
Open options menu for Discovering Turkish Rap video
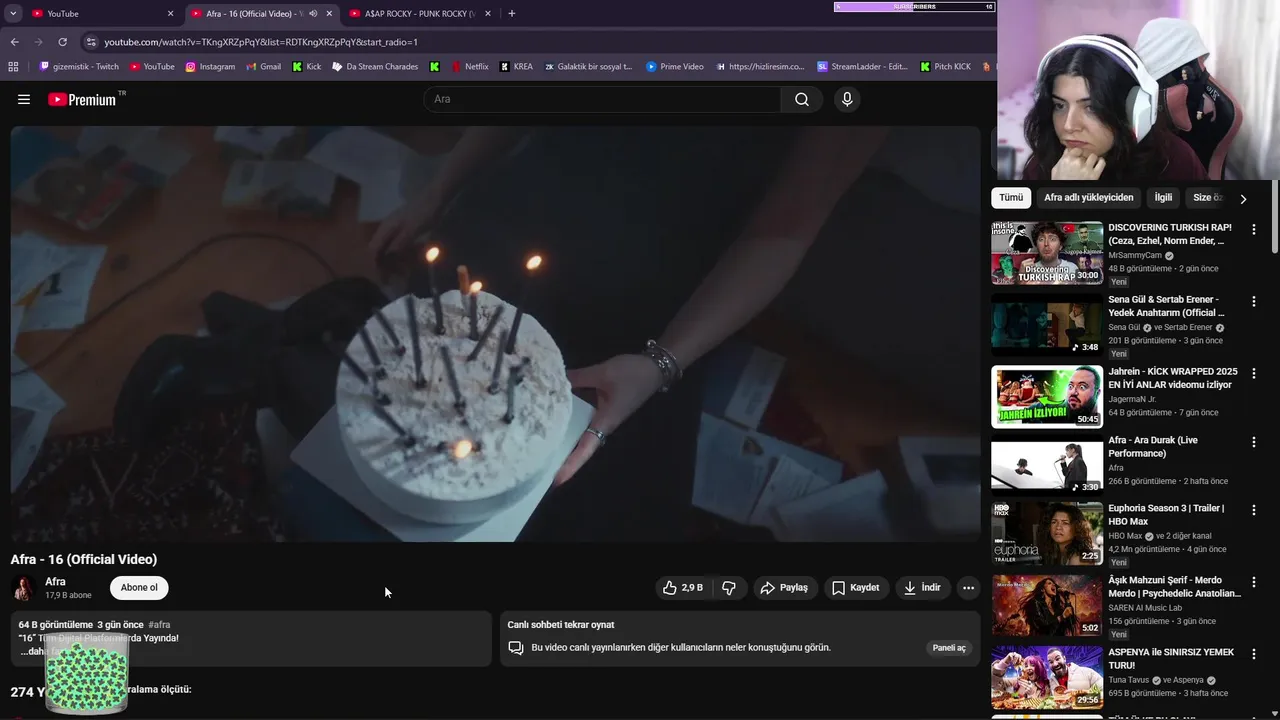[1254, 230]
